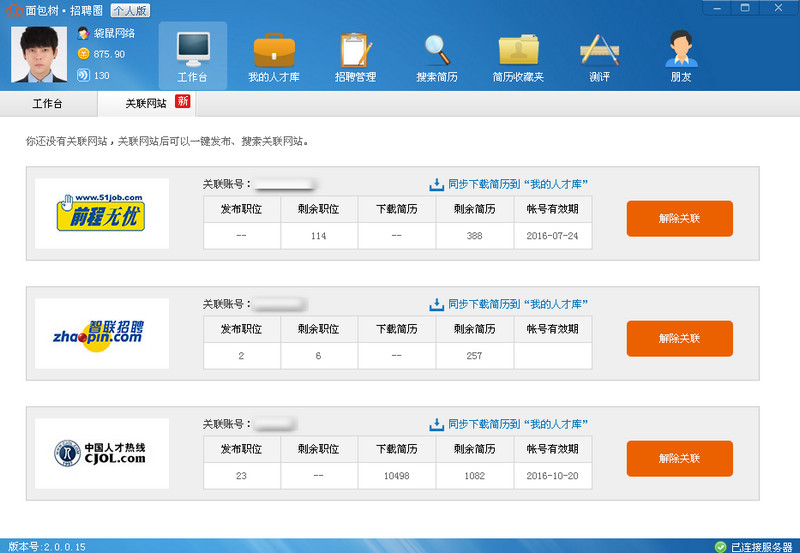Image resolution: width=800 pixels, height=553 pixels.
Task: Click the 前程无忧 51job logo
Action: tap(101, 213)
